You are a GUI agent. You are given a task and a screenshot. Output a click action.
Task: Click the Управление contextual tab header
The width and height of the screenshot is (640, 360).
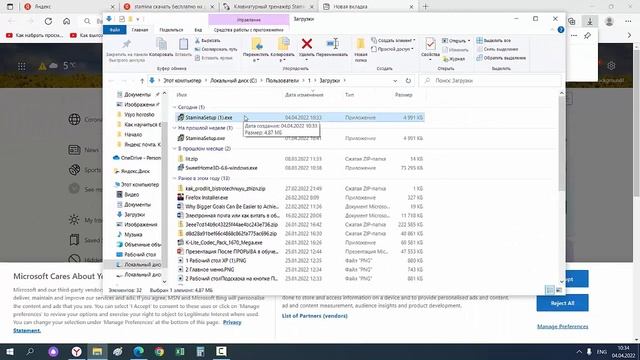pyautogui.click(x=249, y=20)
